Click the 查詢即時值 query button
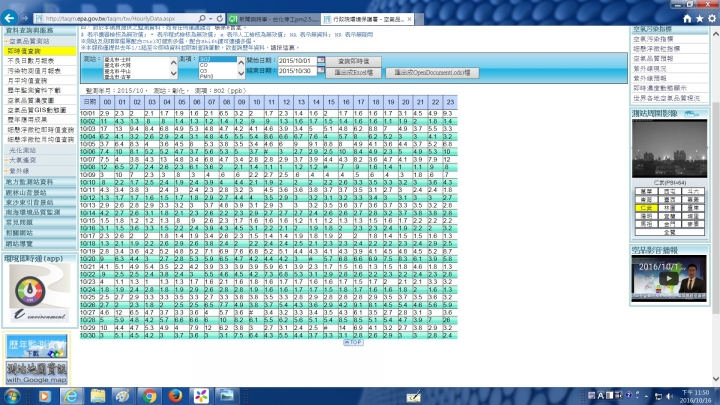Image resolution: width=720 pixels, height=405 pixels. coord(353,61)
